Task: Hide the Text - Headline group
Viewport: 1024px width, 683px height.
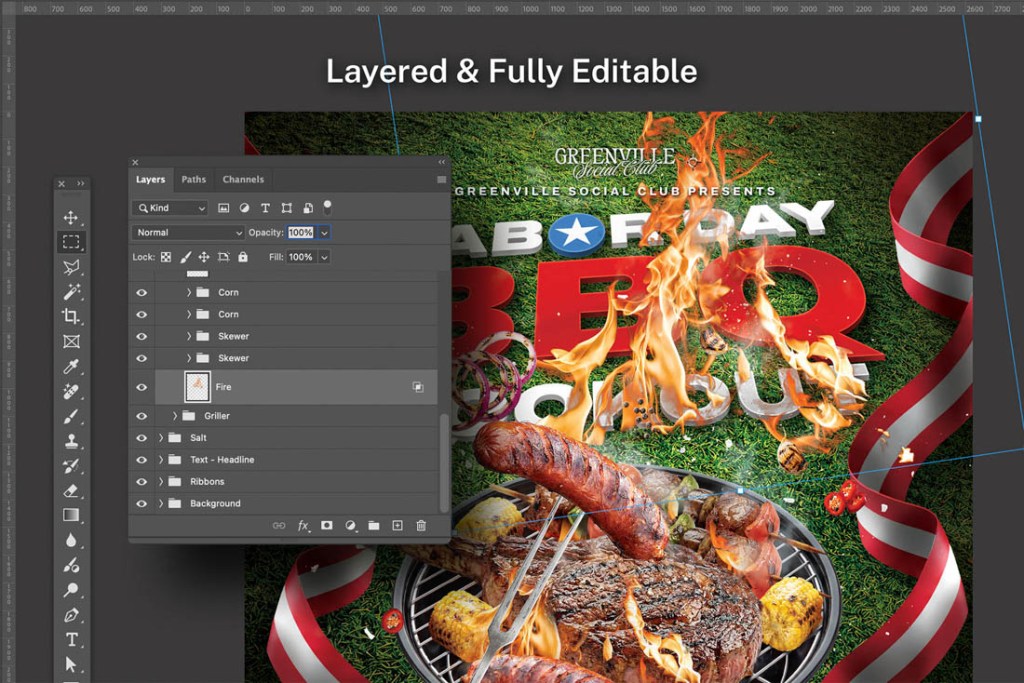Action: click(x=142, y=460)
